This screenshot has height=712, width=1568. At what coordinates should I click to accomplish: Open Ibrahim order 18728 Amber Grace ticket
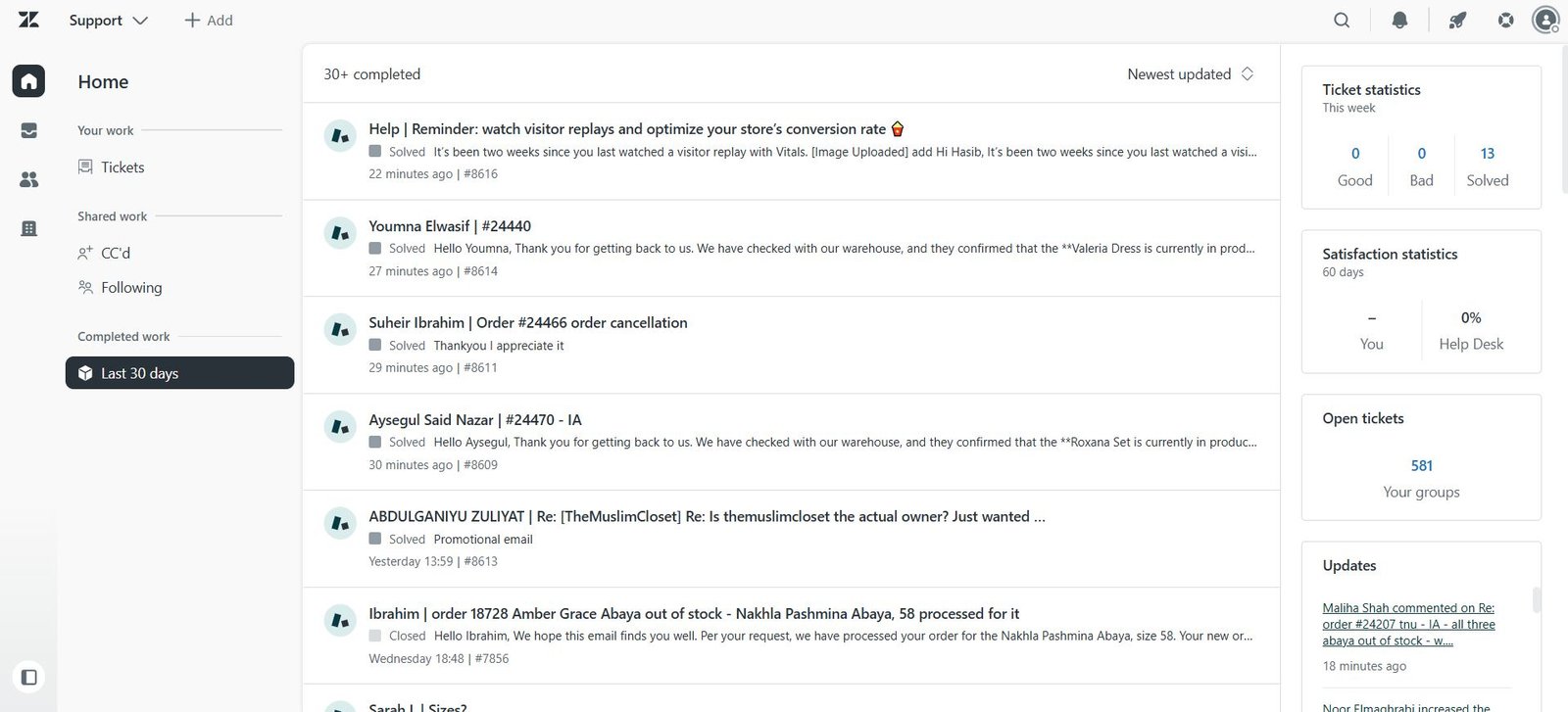point(792,637)
